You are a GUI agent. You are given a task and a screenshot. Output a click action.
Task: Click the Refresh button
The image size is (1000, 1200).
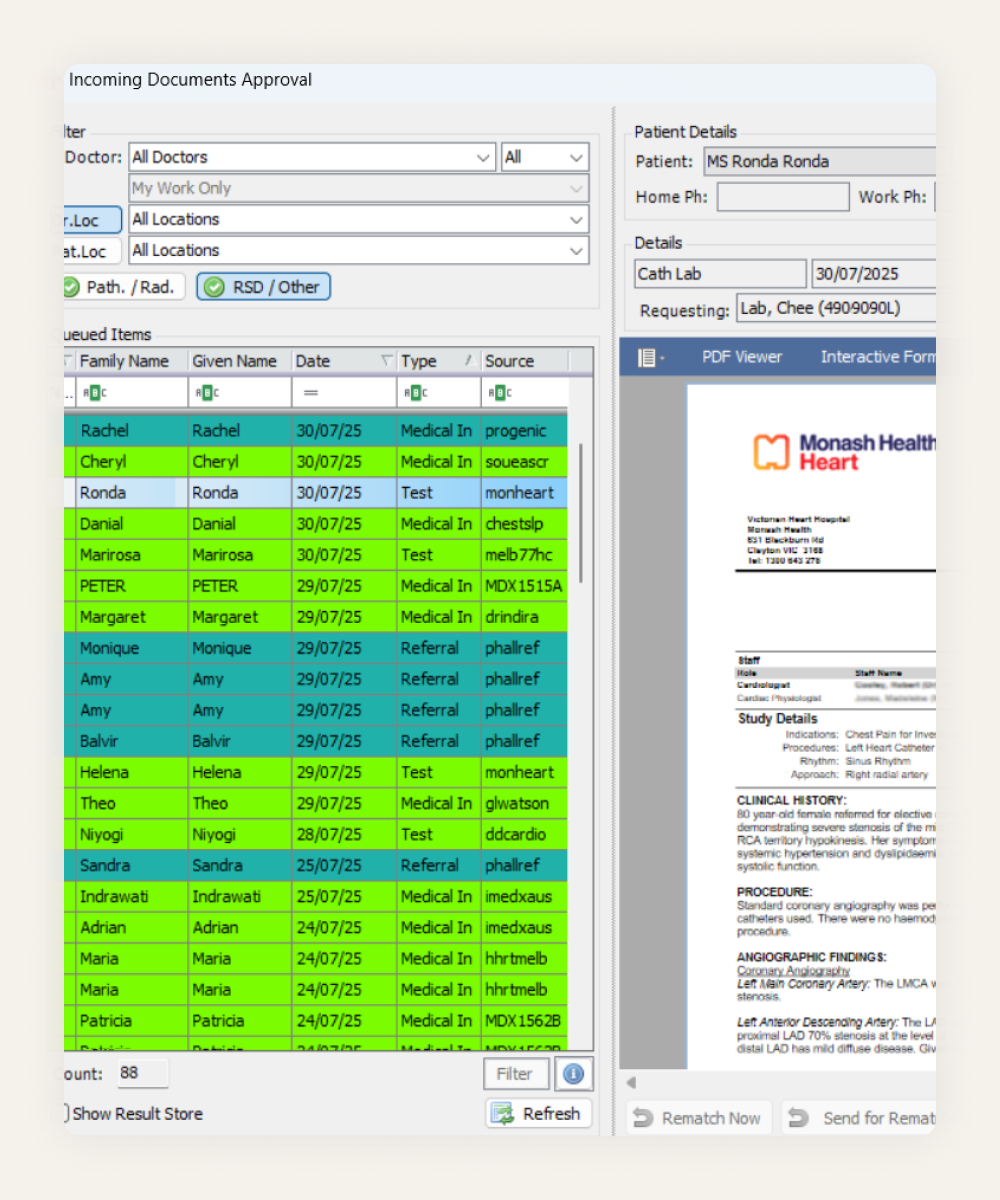(x=539, y=1113)
